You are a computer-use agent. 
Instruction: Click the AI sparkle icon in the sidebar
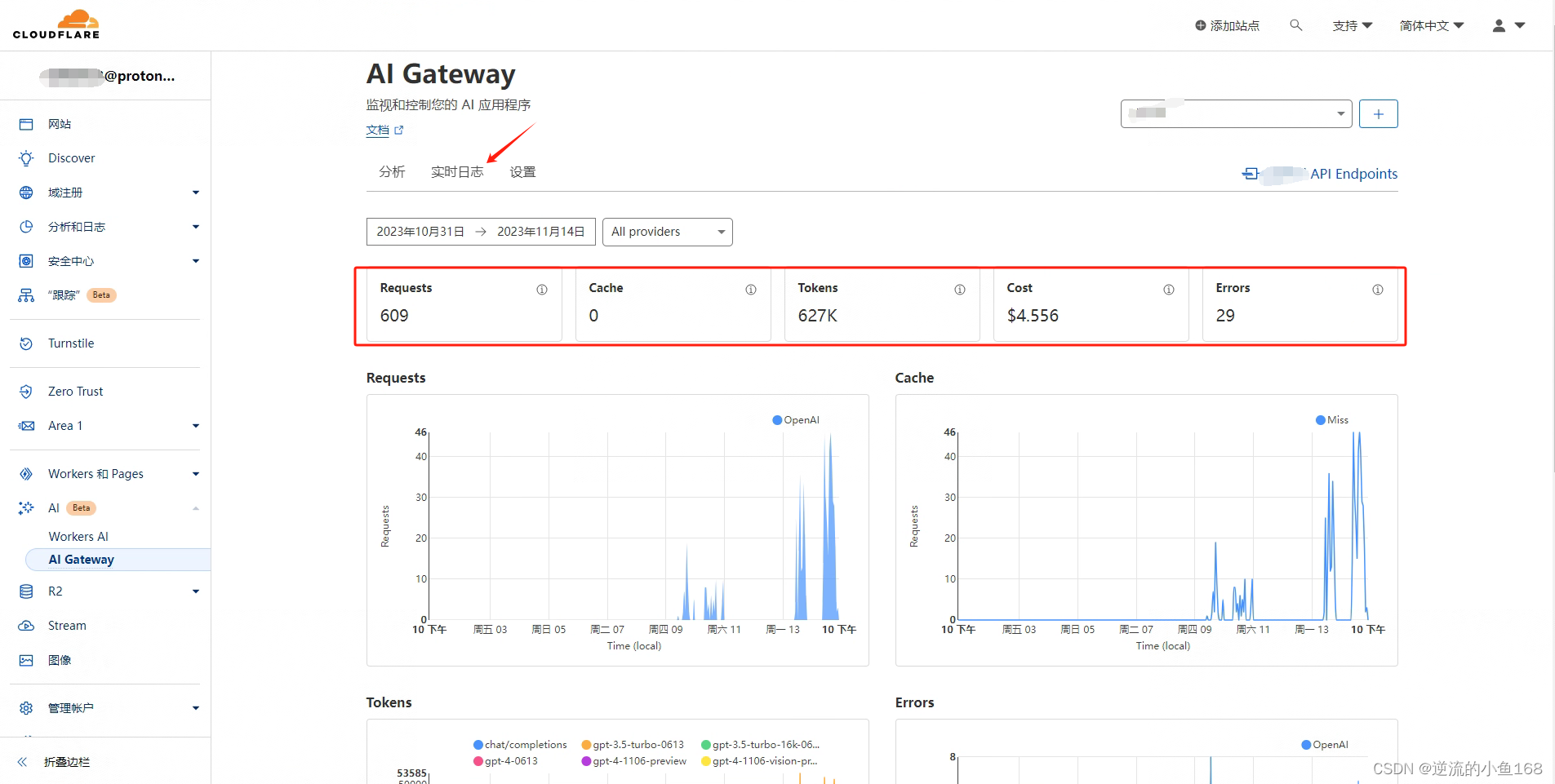(26, 508)
